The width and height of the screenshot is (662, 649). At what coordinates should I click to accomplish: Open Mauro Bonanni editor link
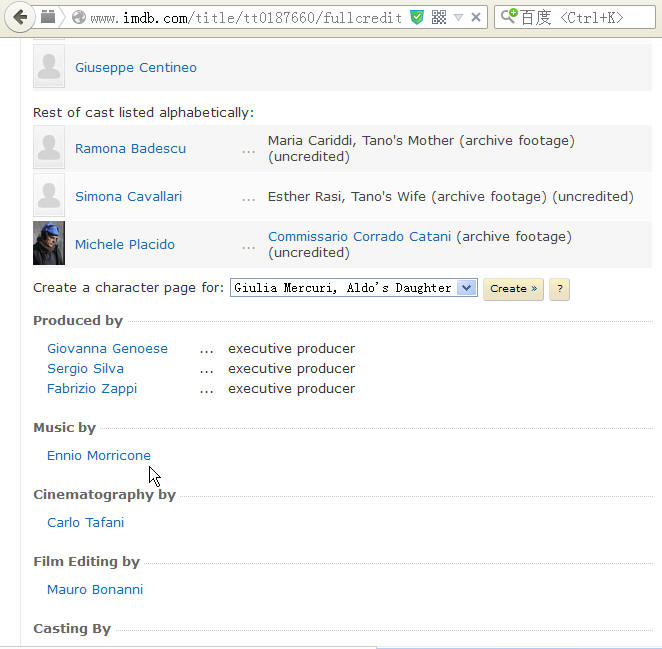point(95,589)
